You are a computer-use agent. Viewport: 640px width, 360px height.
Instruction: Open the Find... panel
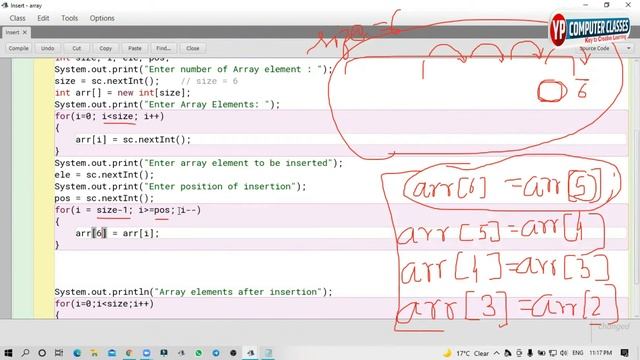pos(164,48)
